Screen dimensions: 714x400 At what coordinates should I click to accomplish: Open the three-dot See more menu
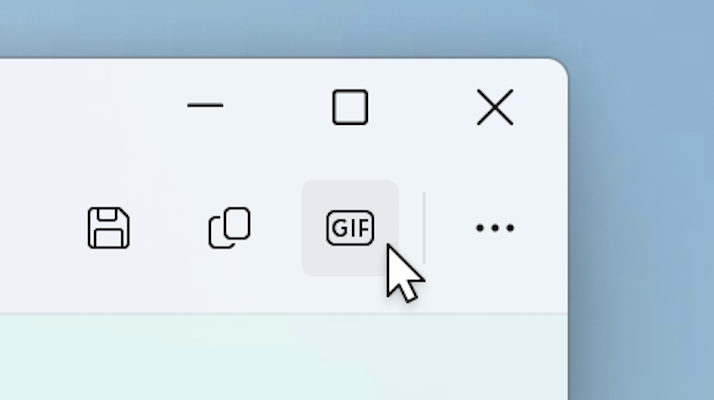point(495,228)
